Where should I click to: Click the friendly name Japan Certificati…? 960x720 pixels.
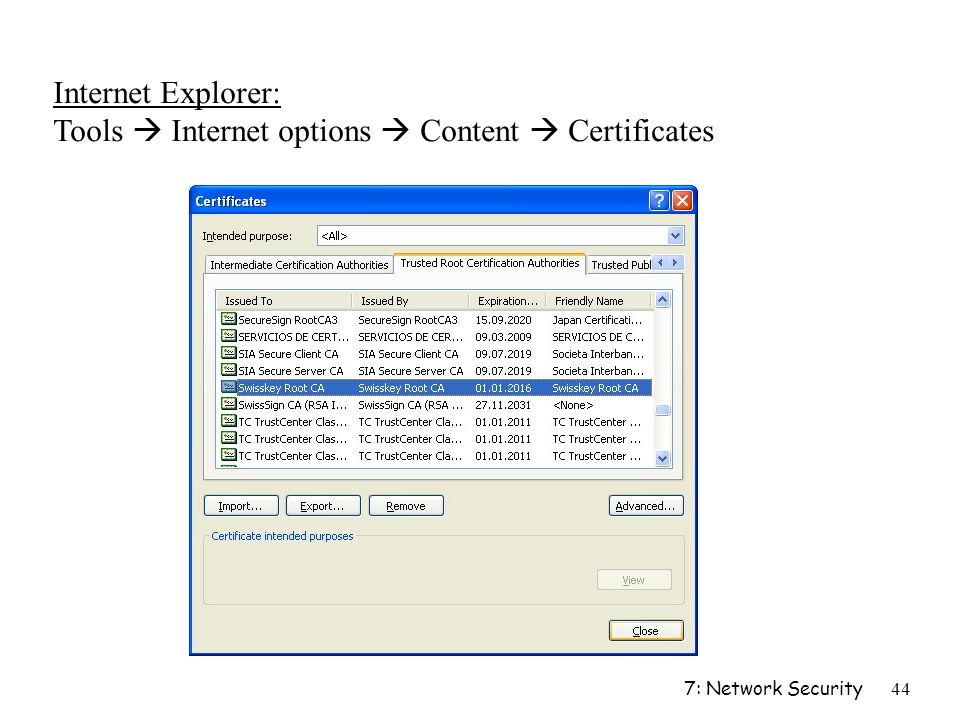pyautogui.click(x=597, y=320)
